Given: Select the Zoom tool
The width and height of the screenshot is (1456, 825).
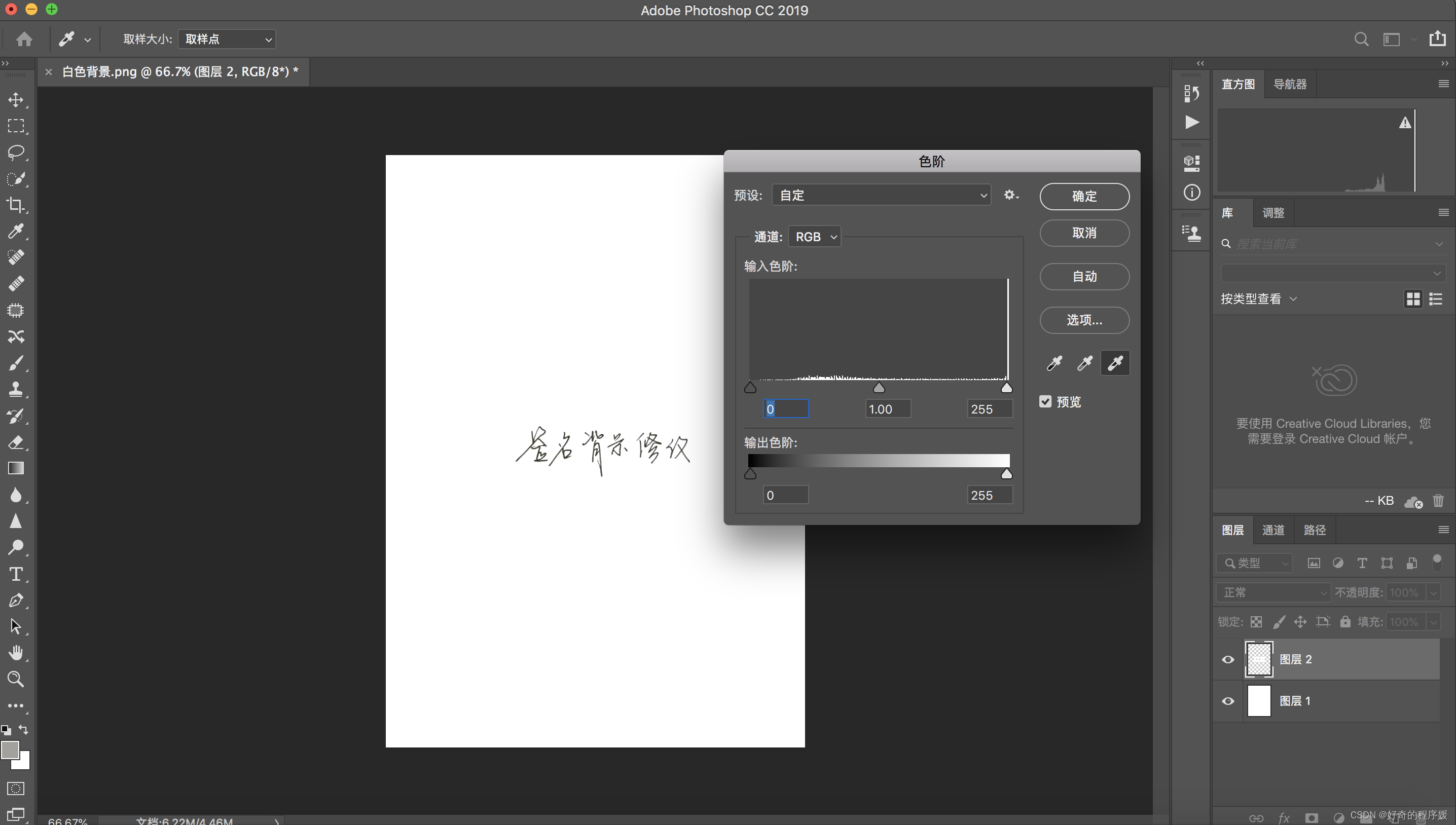Looking at the screenshot, I should click(15, 679).
